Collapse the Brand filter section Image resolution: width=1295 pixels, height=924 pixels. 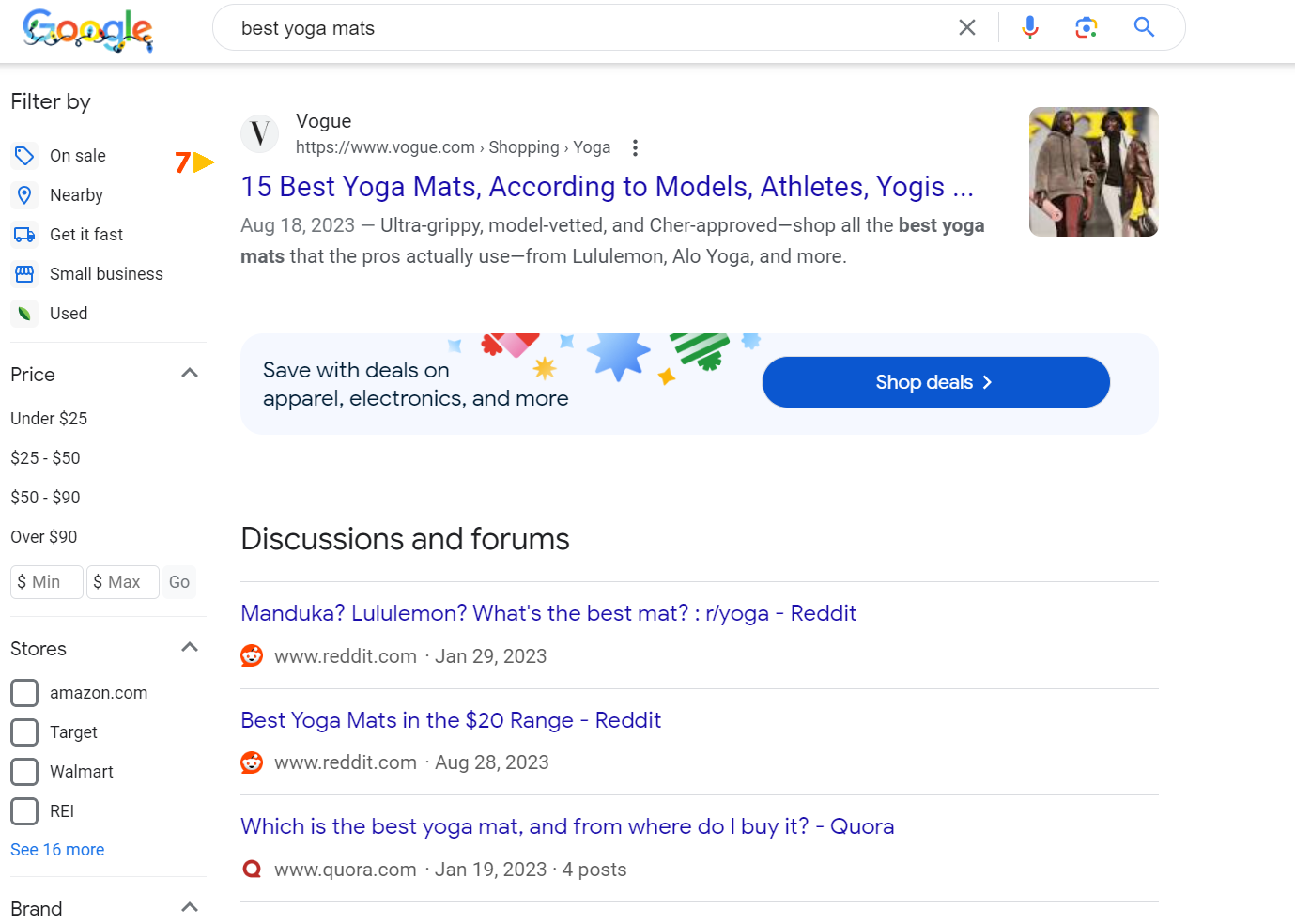click(x=190, y=908)
